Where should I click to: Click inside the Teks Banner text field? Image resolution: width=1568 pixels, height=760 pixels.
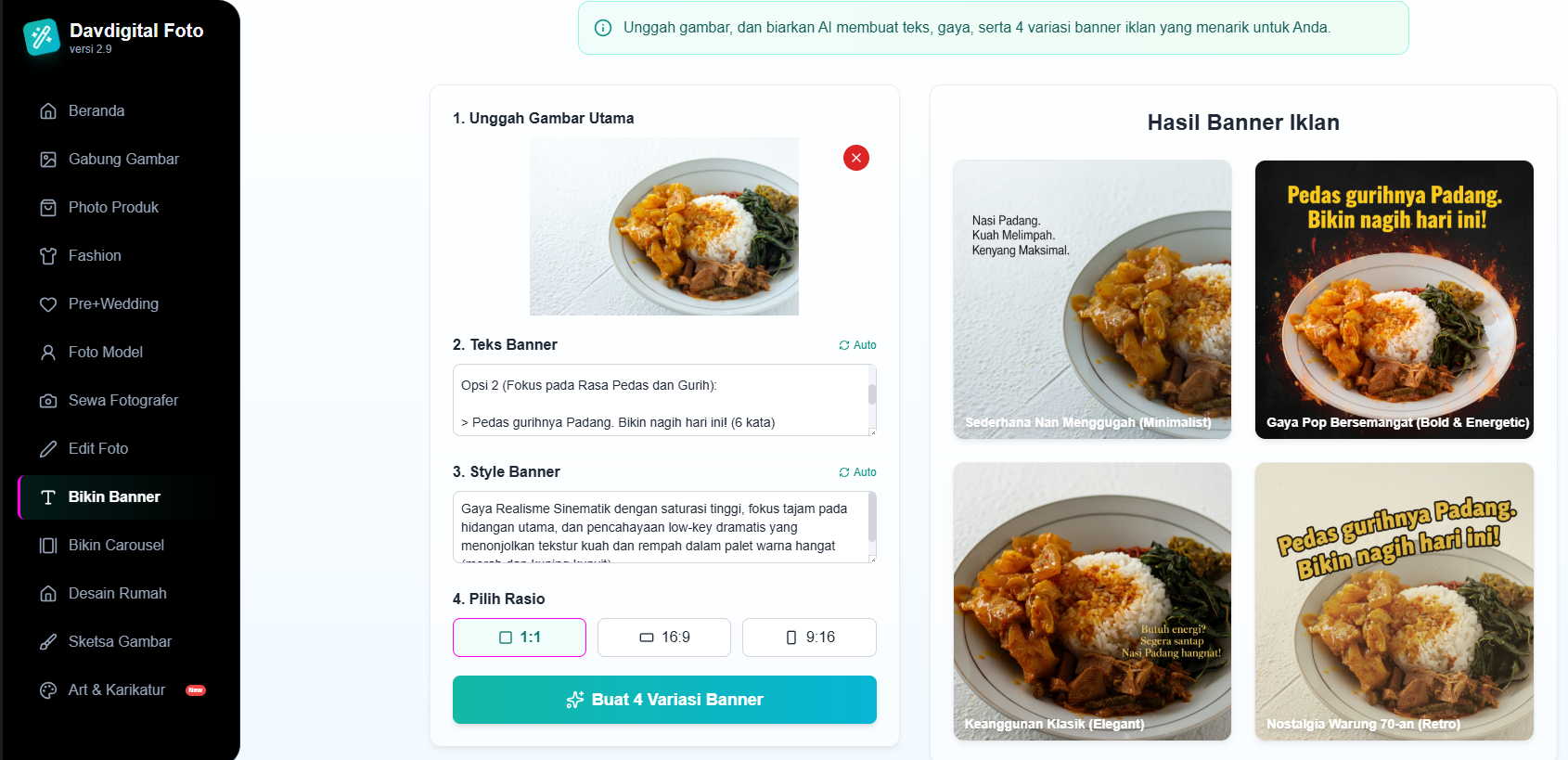(x=661, y=400)
